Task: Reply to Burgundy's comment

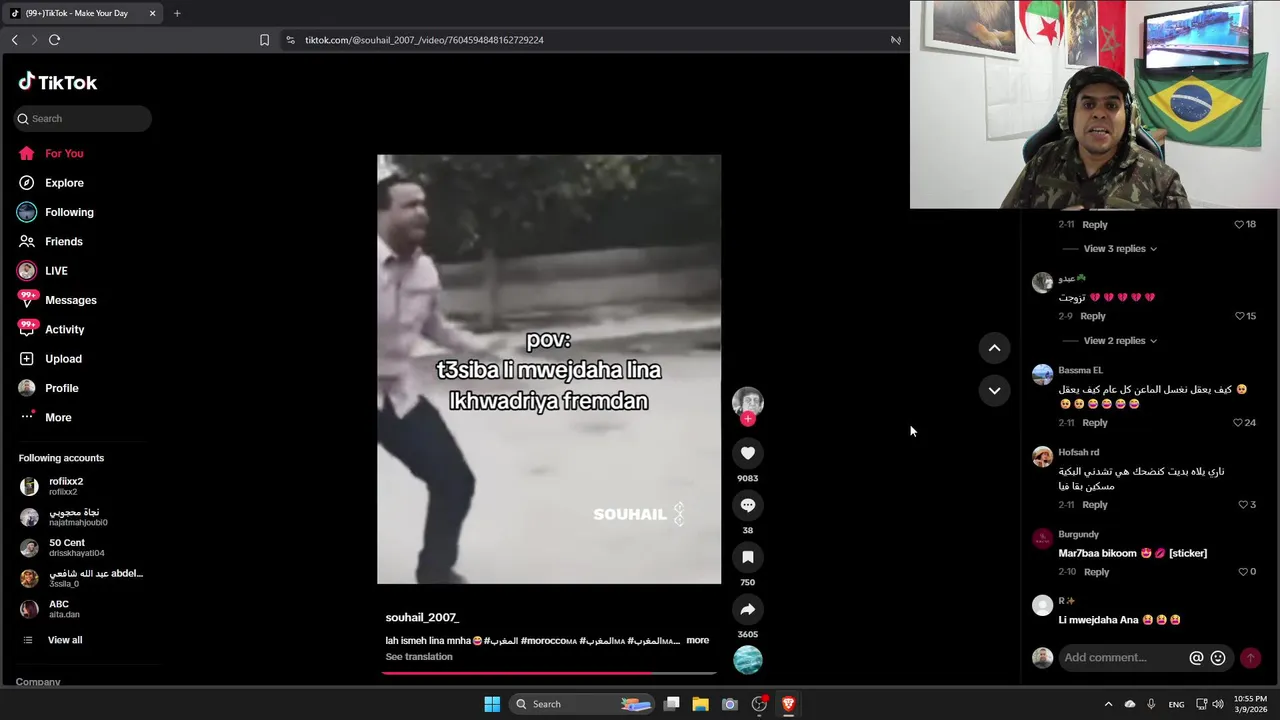Action: point(1096,572)
